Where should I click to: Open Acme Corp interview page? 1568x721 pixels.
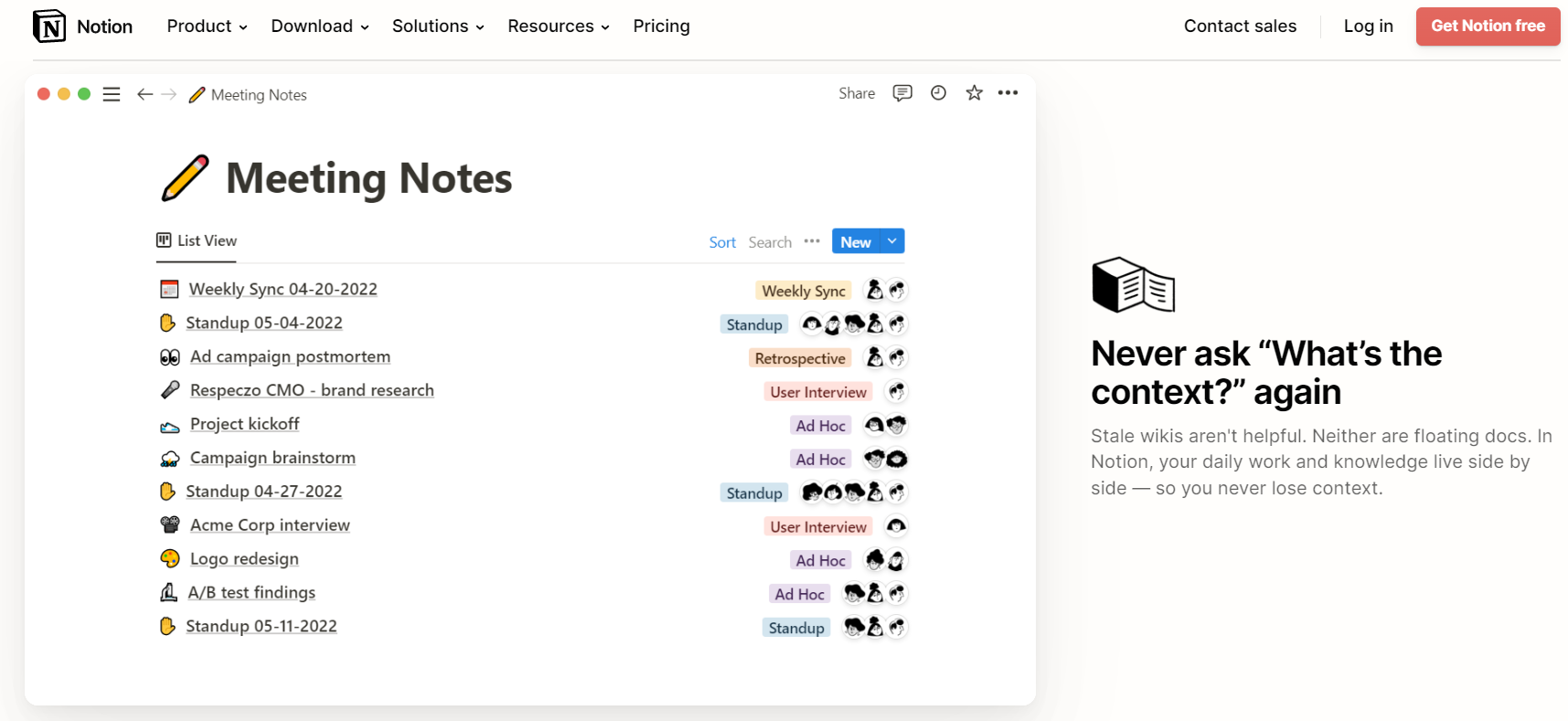pos(270,525)
